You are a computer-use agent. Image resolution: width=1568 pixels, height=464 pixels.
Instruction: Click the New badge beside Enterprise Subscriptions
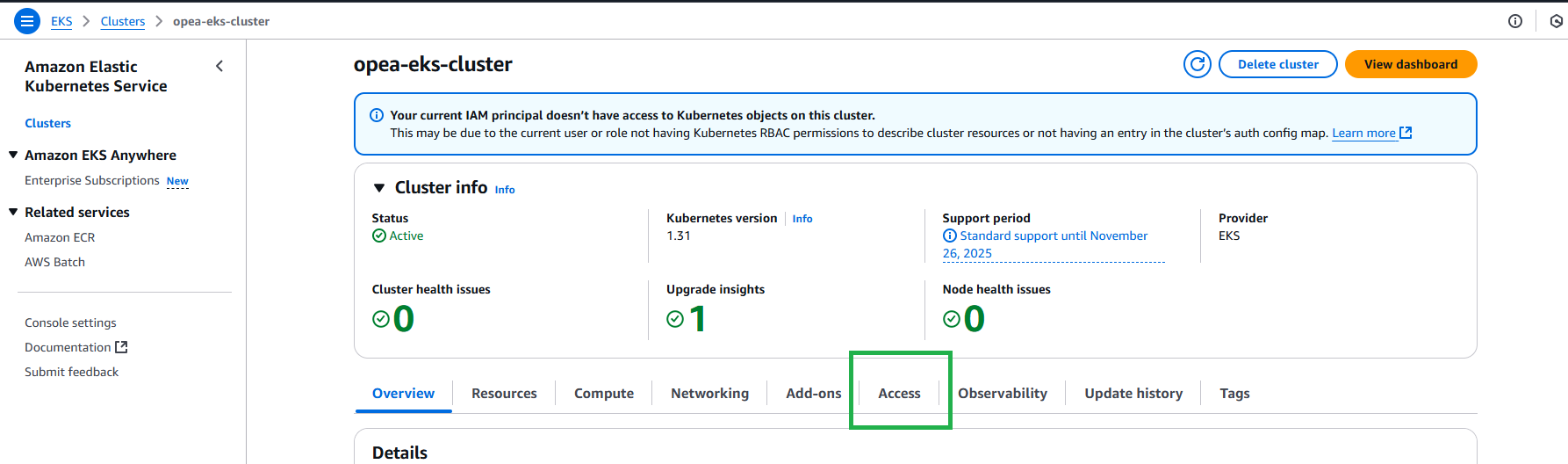[x=177, y=181]
